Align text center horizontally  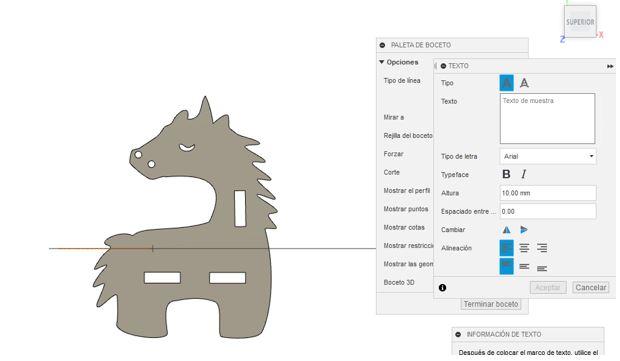524,248
